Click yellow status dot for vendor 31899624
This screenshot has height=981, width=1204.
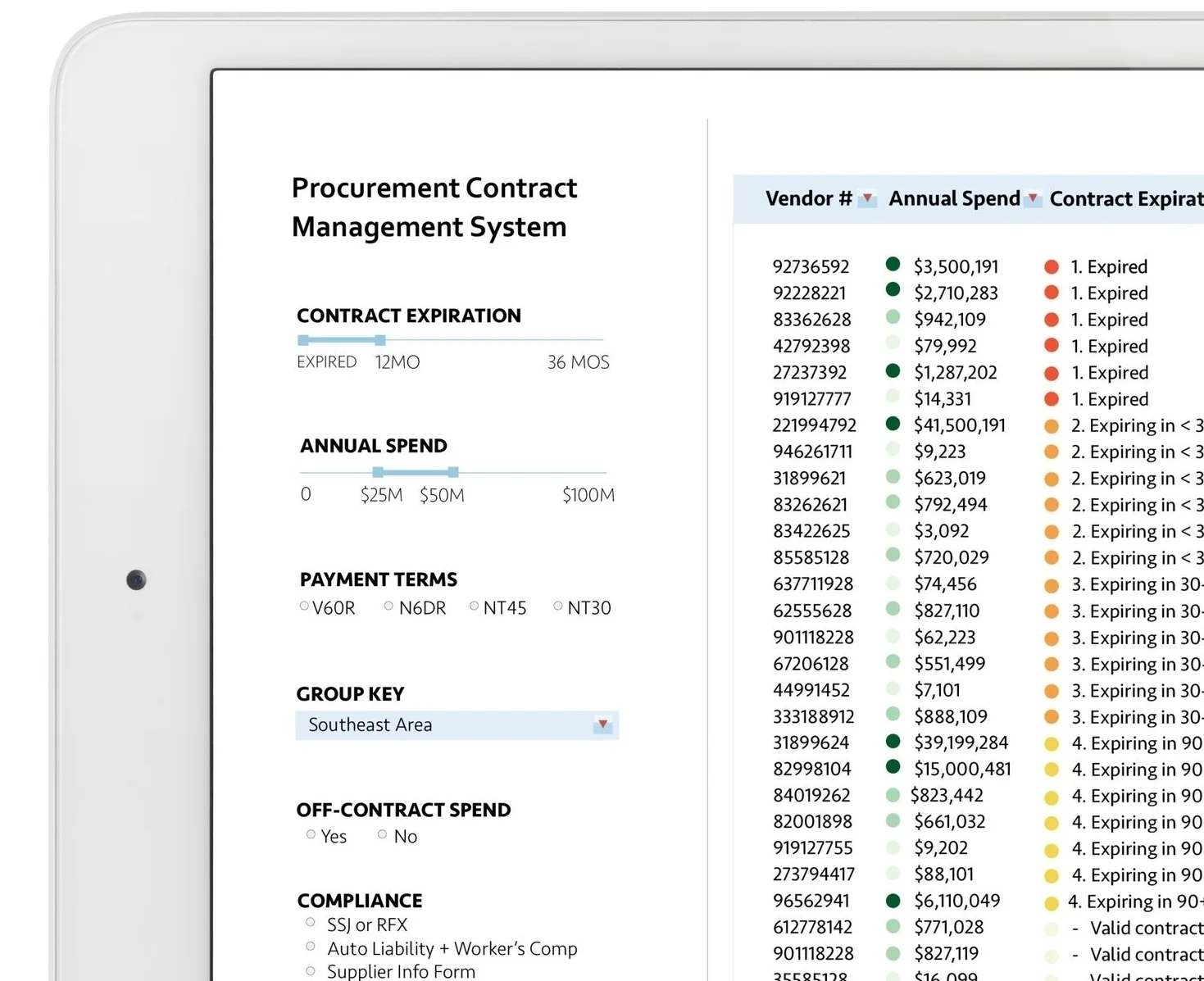click(x=1052, y=744)
